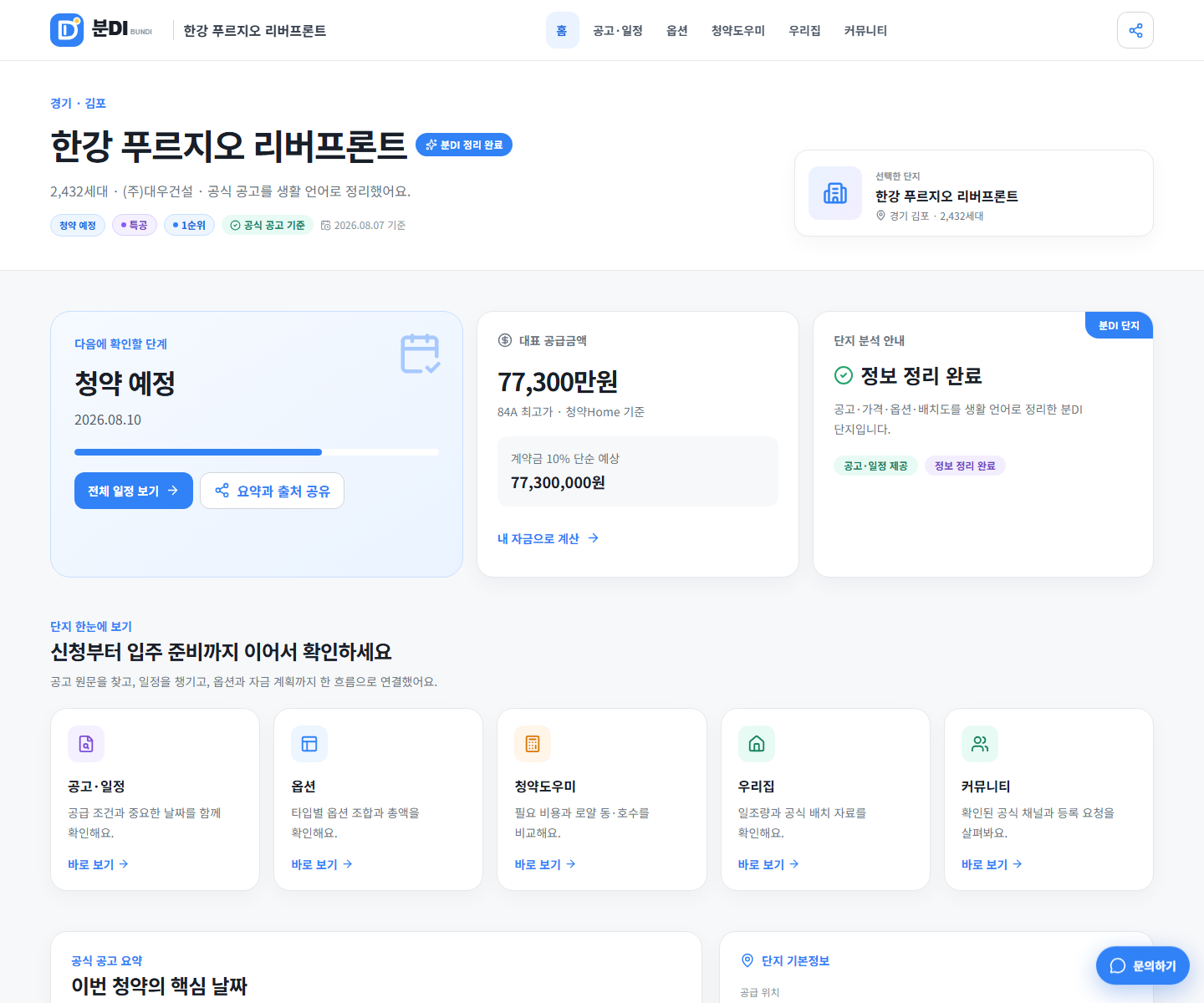Click 전체 일정 보기 button
The height and width of the screenshot is (1003, 1204).
pyautogui.click(x=134, y=491)
